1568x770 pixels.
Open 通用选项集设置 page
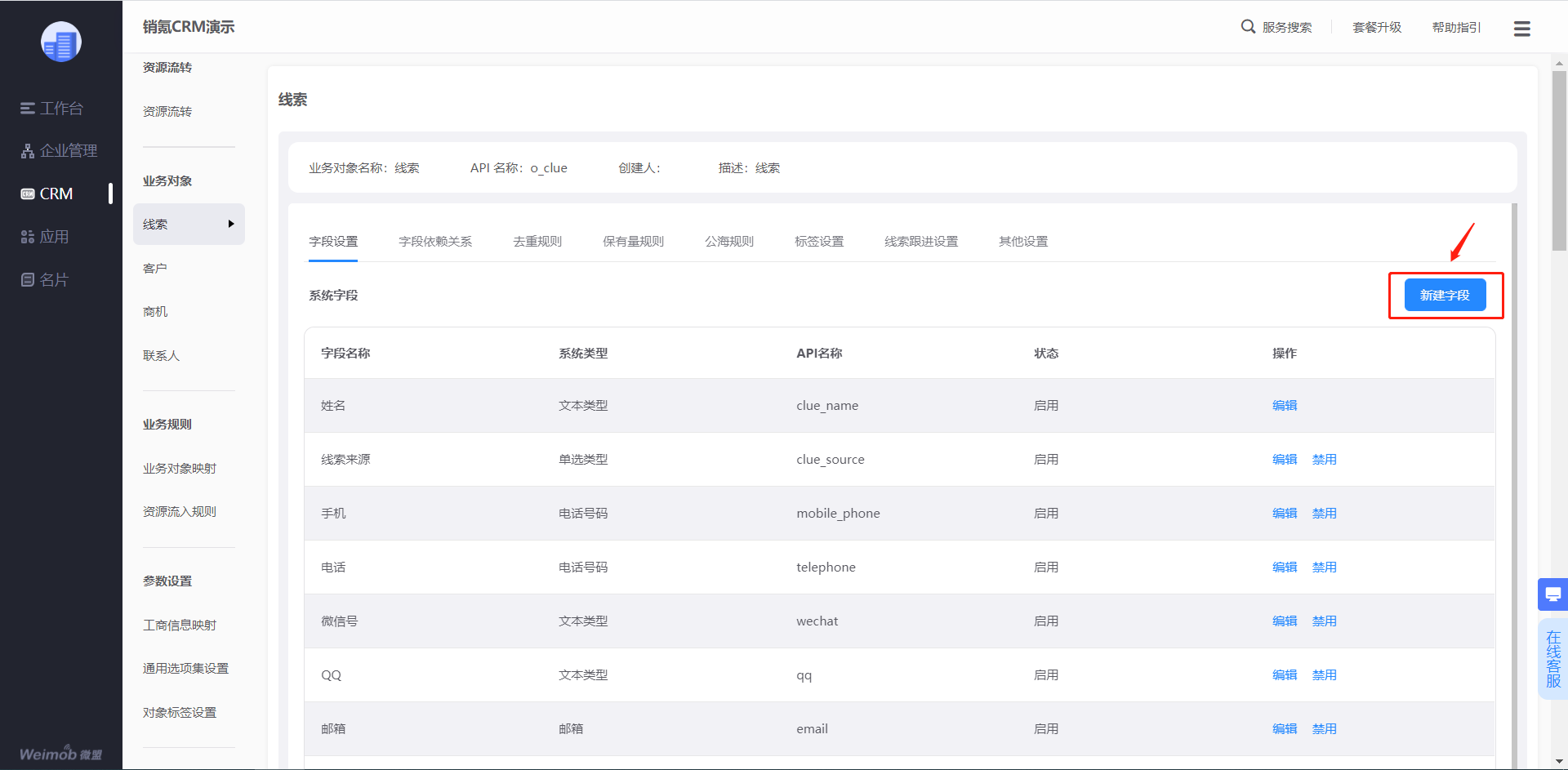[185, 668]
